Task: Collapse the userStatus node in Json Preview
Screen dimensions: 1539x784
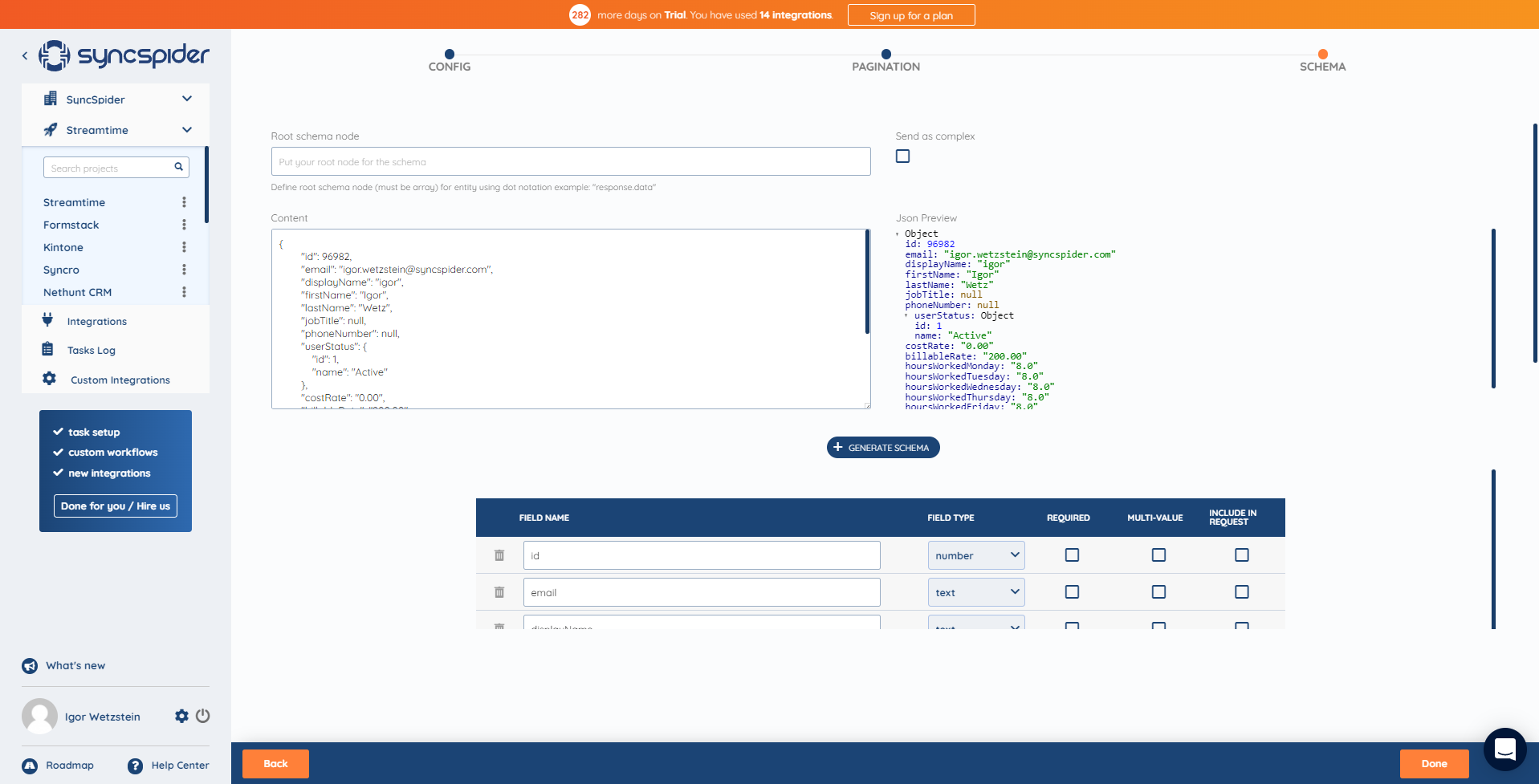Action: pos(907,316)
